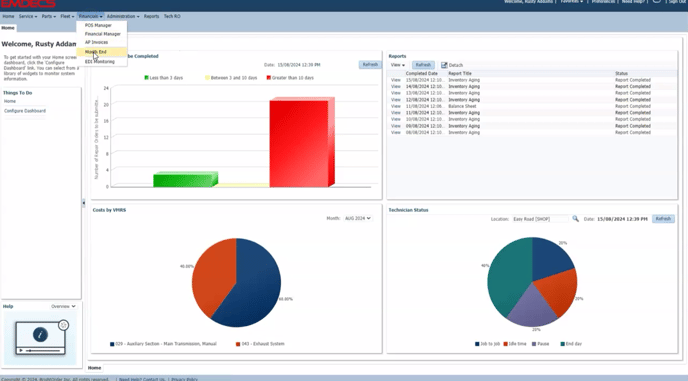
Task: Open the Help Overview dropdown
Action: 63,306
